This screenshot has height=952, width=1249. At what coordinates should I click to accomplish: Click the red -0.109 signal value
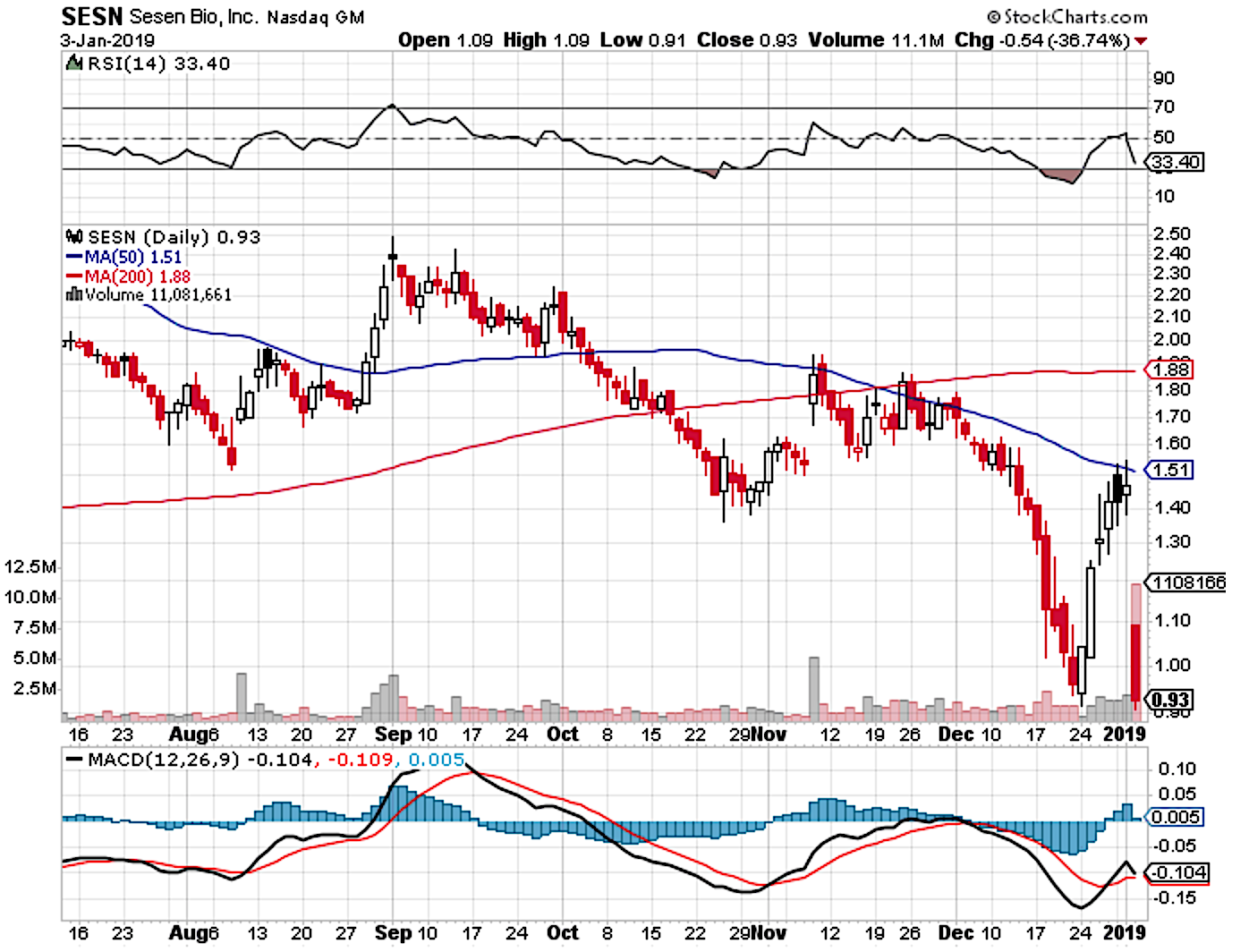(x=360, y=761)
